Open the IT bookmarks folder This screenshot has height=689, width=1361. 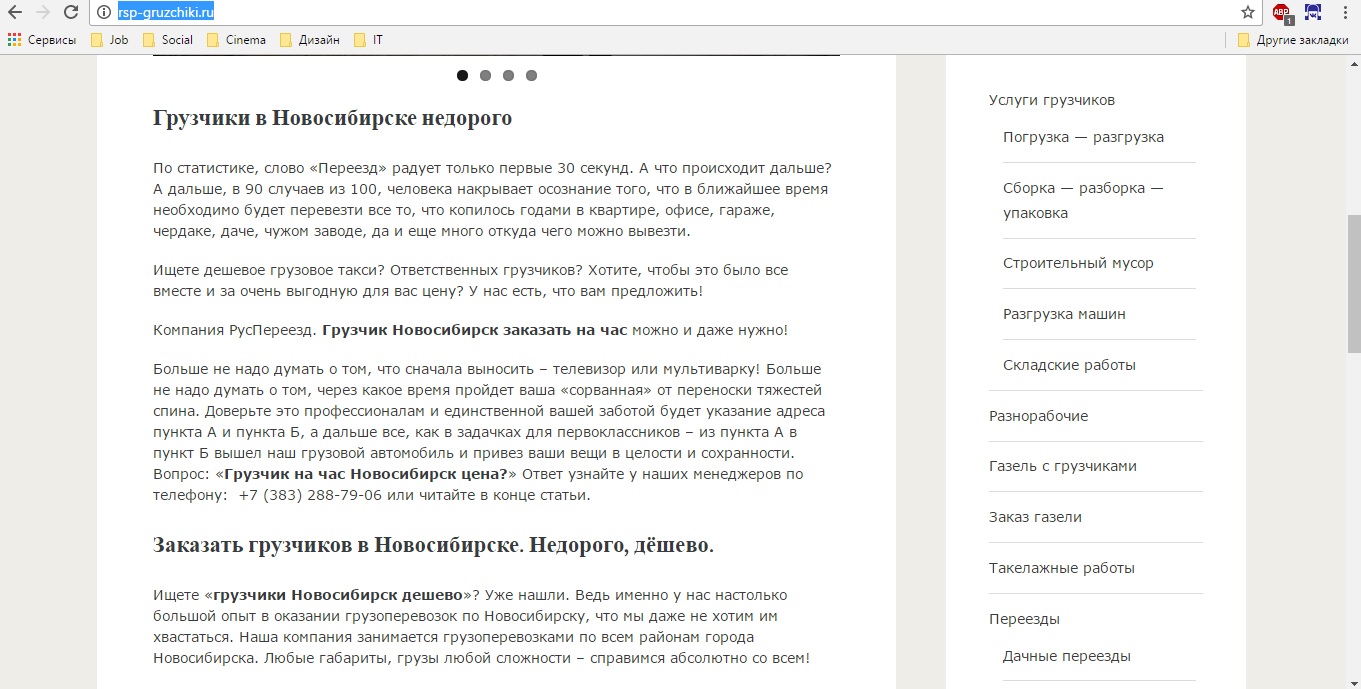tap(367, 40)
